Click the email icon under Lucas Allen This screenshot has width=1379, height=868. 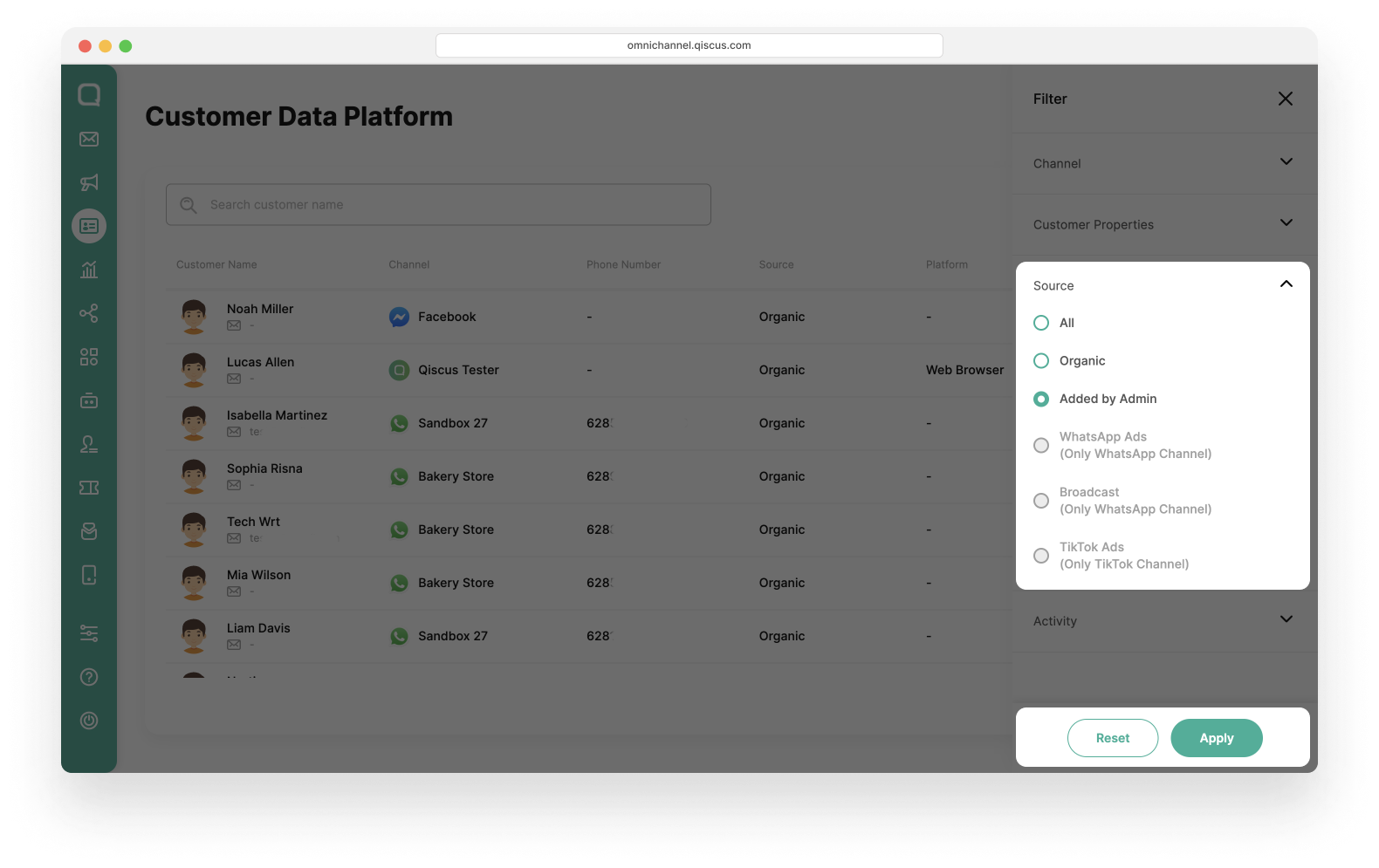pos(234,379)
